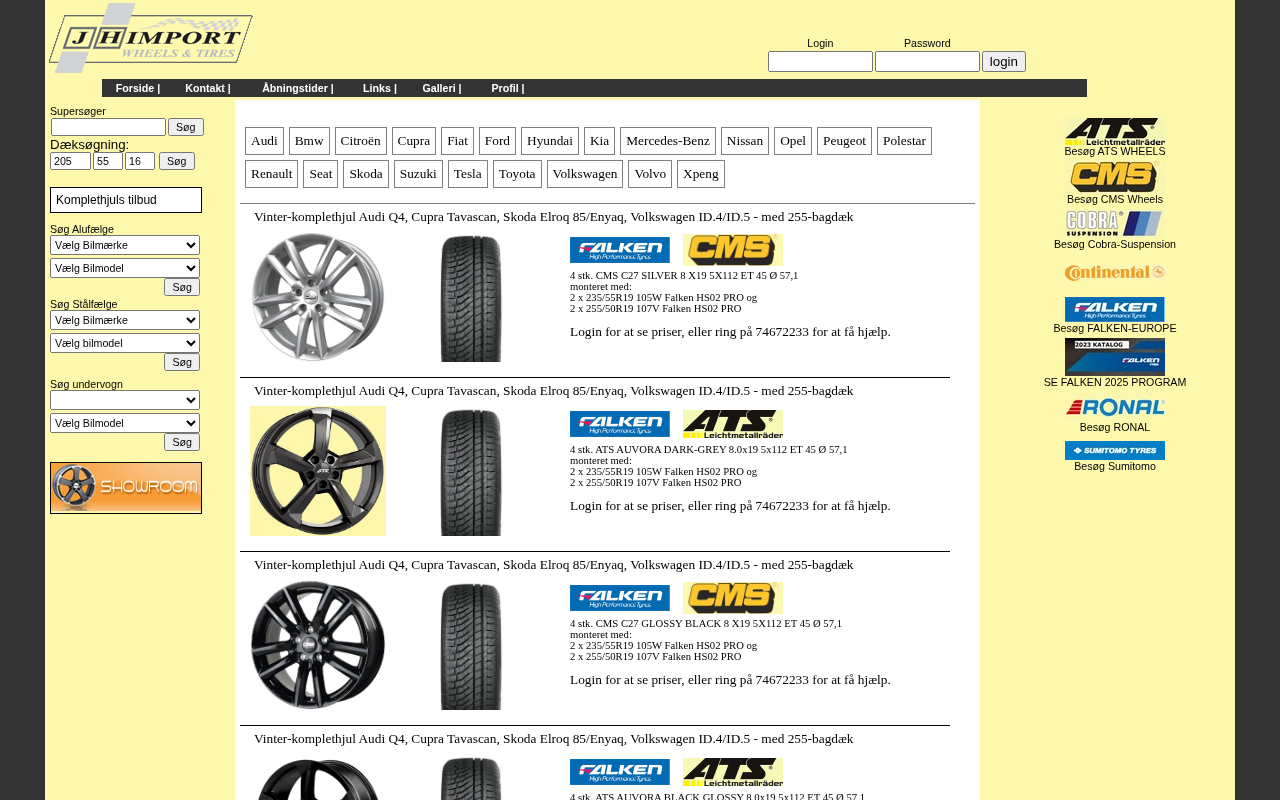Click the tire profile field showing 55
The width and height of the screenshot is (1280, 800).
[x=108, y=161]
